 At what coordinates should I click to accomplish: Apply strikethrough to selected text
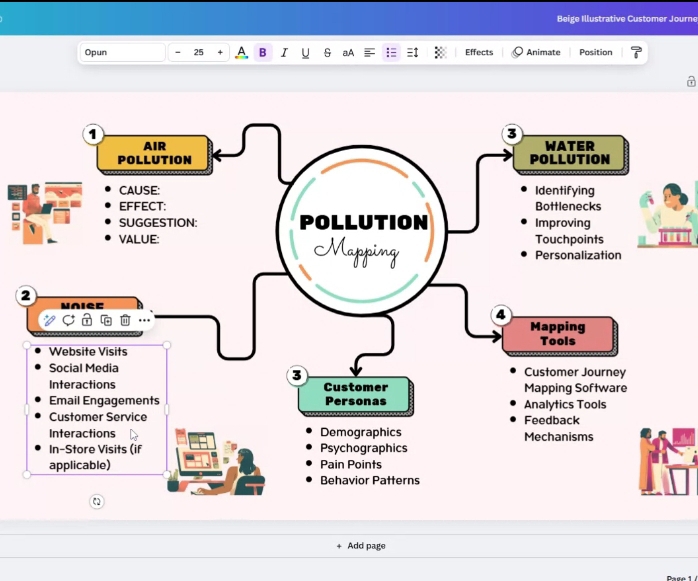(x=327, y=52)
